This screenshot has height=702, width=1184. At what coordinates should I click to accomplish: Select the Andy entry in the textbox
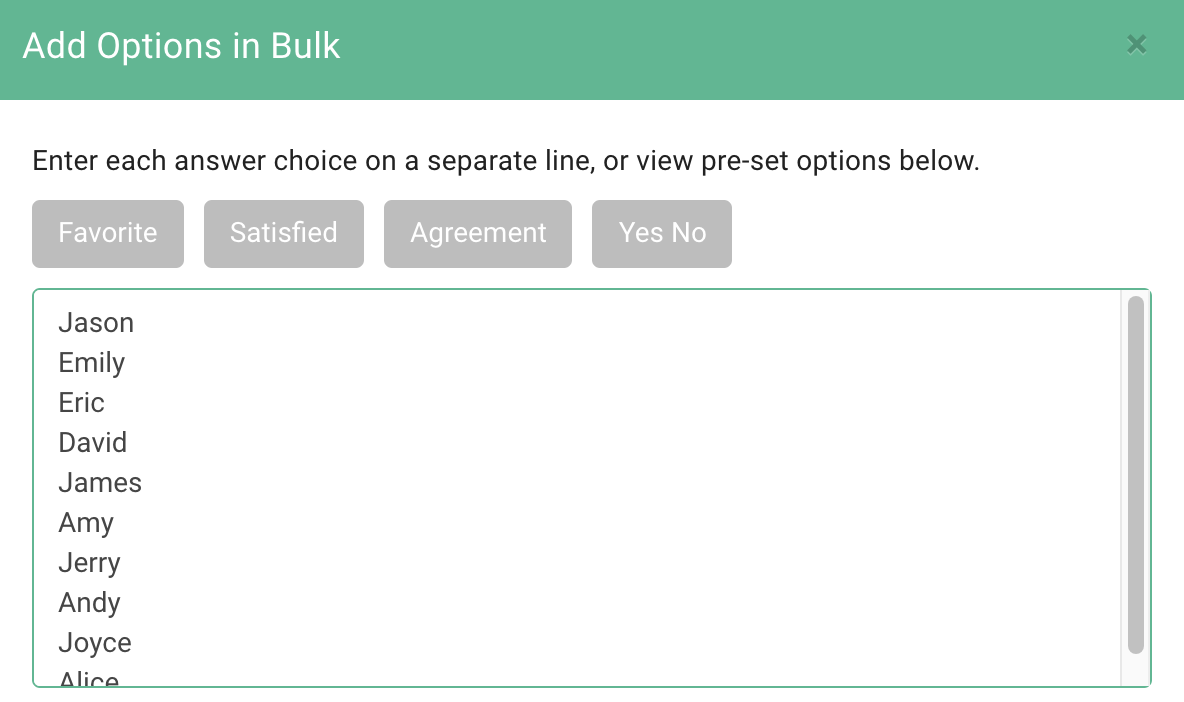tap(89, 602)
